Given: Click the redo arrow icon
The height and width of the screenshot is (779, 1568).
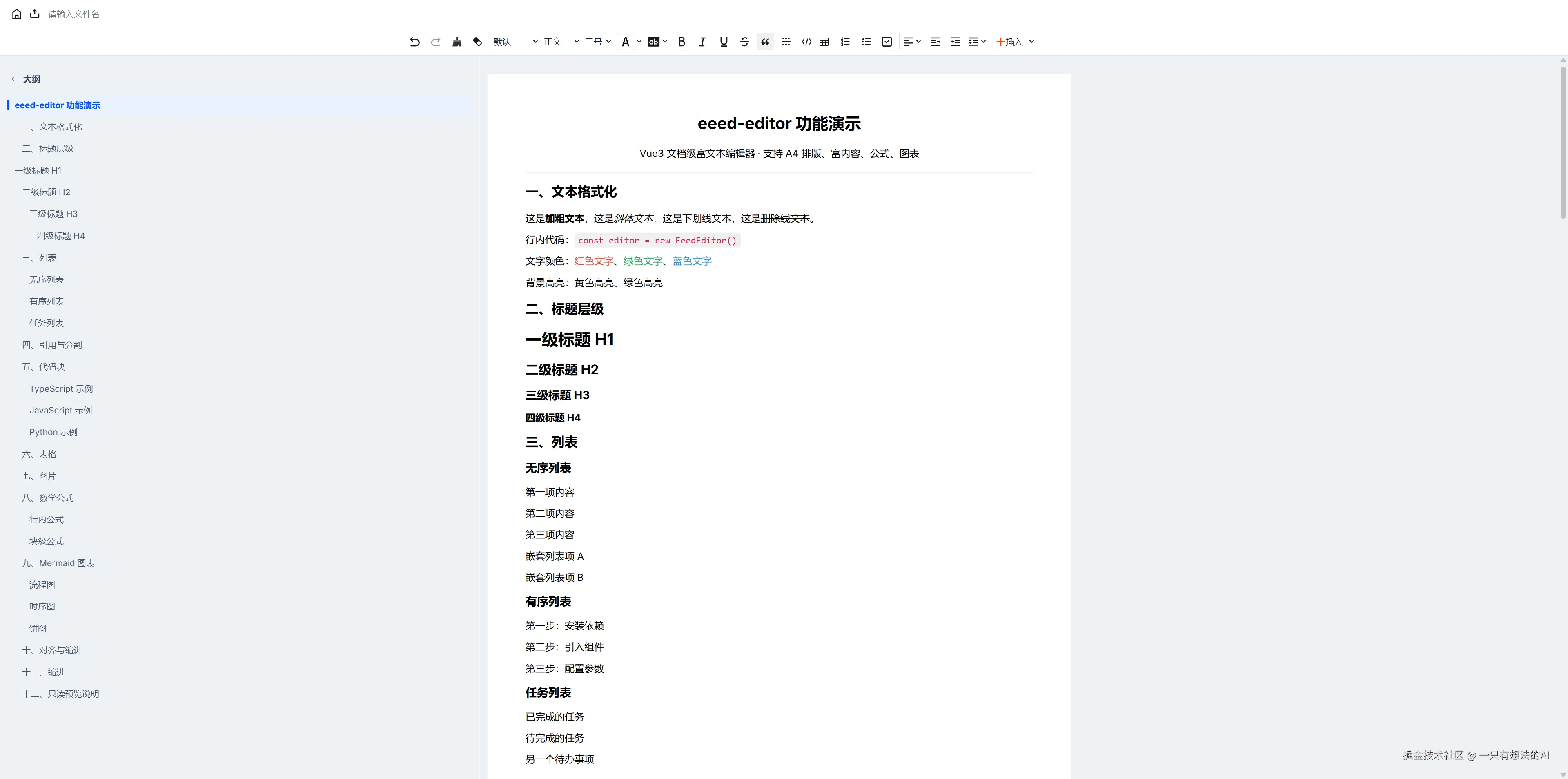Looking at the screenshot, I should tap(435, 41).
